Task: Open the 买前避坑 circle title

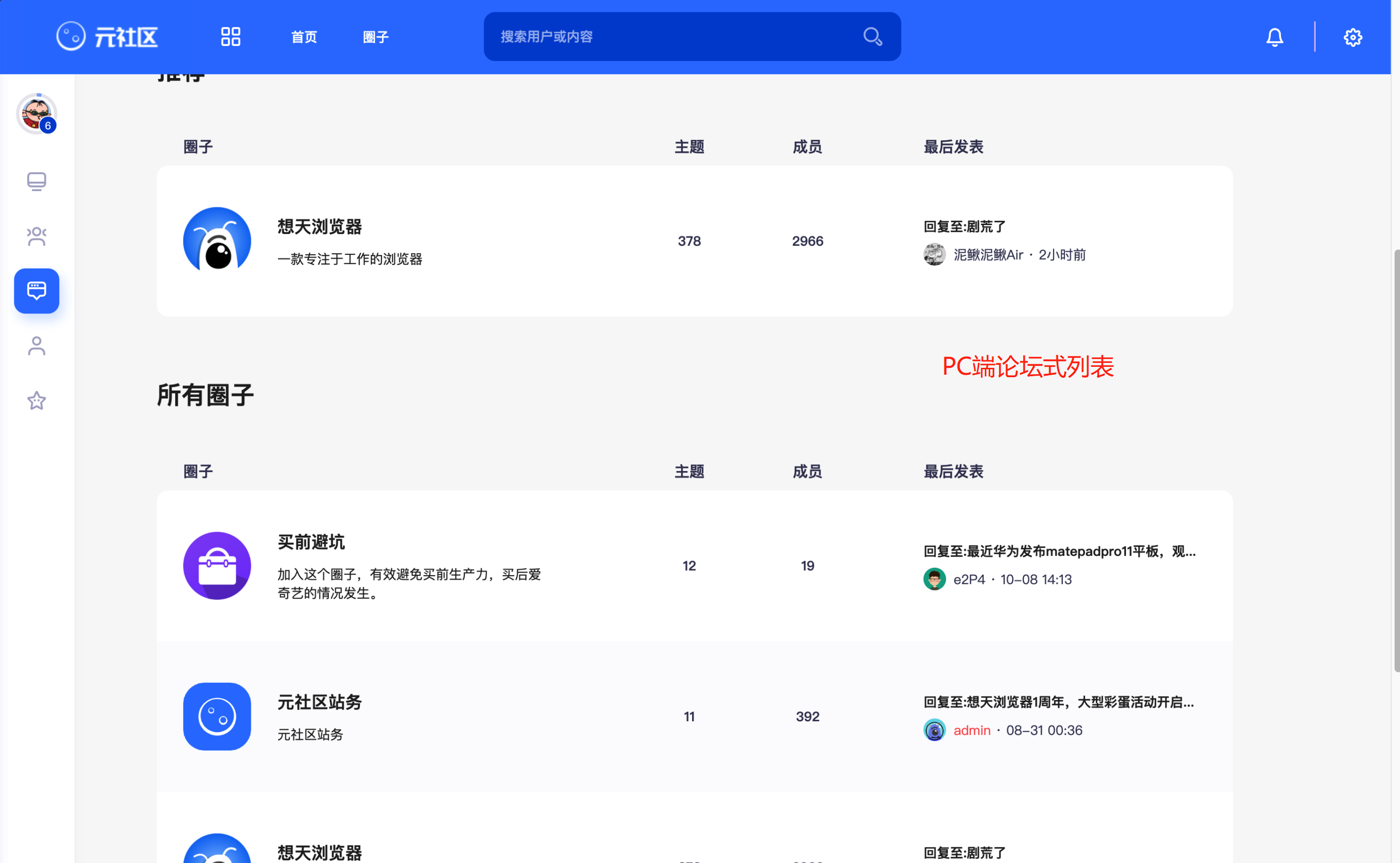Action: pos(311,542)
